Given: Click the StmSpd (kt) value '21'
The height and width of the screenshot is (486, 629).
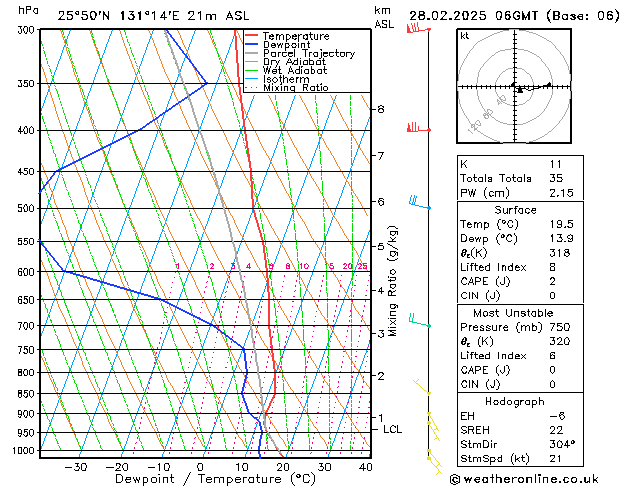Looking at the screenshot, I should [x=556, y=459].
